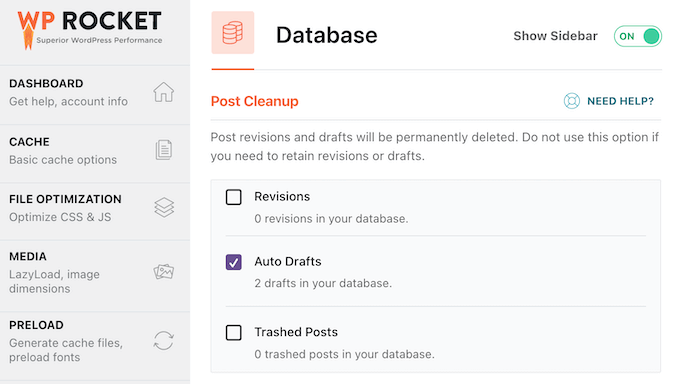Click the Preload refresh arrows icon
The image size is (680, 384).
pyautogui.click(x=163, y=341)
